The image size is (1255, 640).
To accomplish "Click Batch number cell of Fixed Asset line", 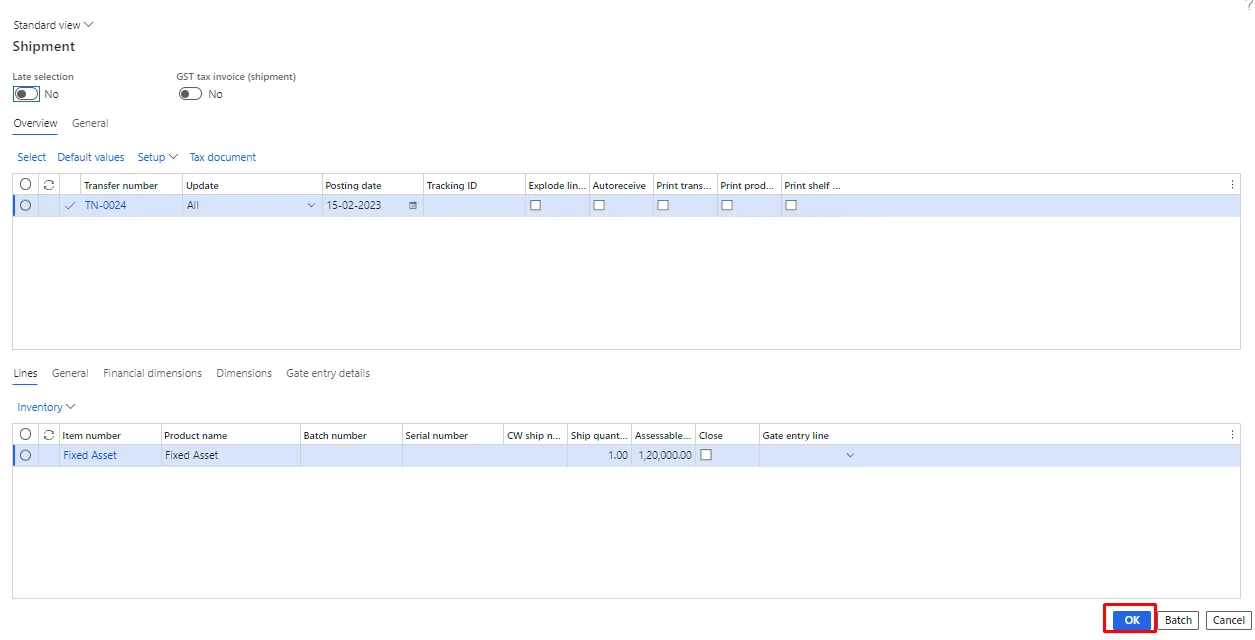I will tap(351, 455).
